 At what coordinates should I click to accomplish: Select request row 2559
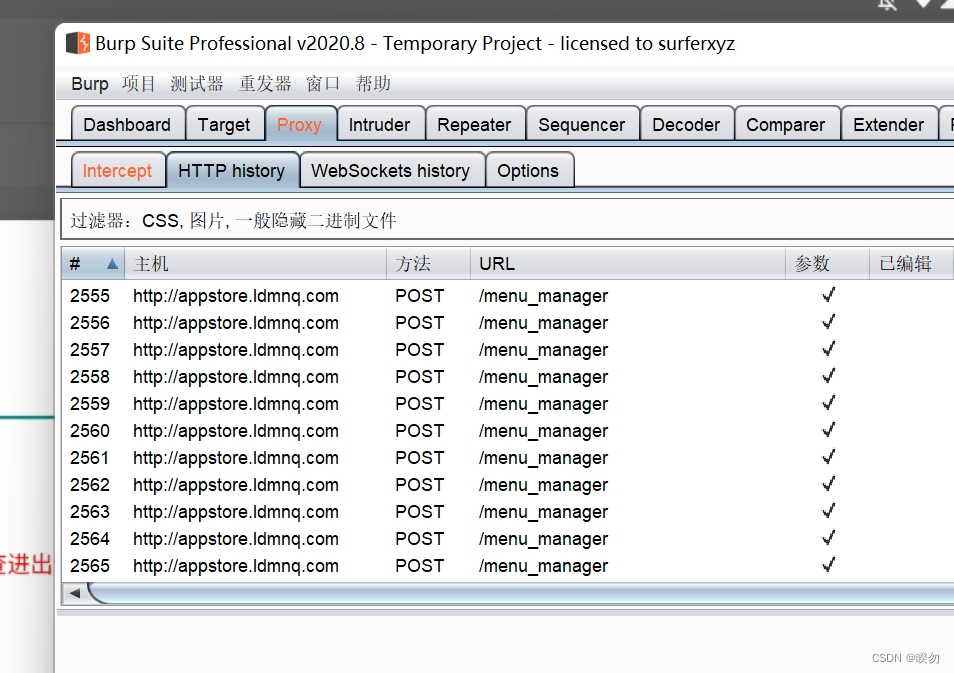point(507,403)
